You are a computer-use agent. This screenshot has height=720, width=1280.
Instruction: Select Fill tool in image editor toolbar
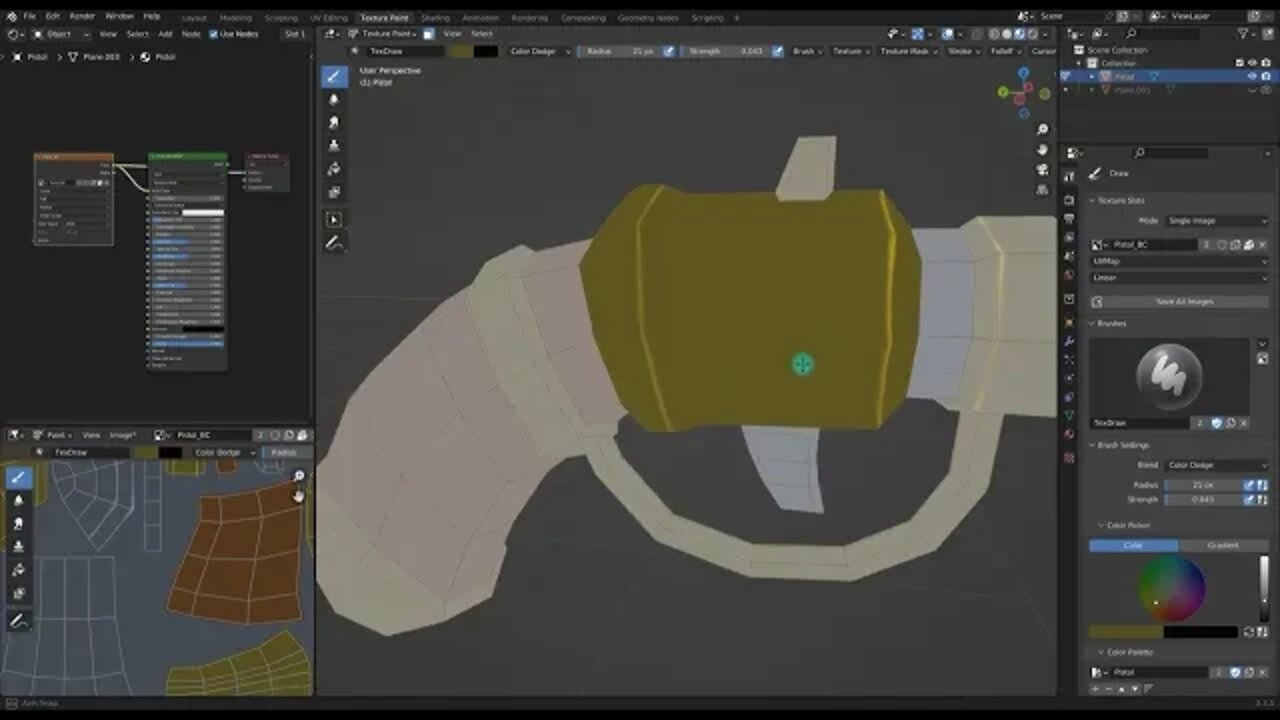[x=18, y=569]
